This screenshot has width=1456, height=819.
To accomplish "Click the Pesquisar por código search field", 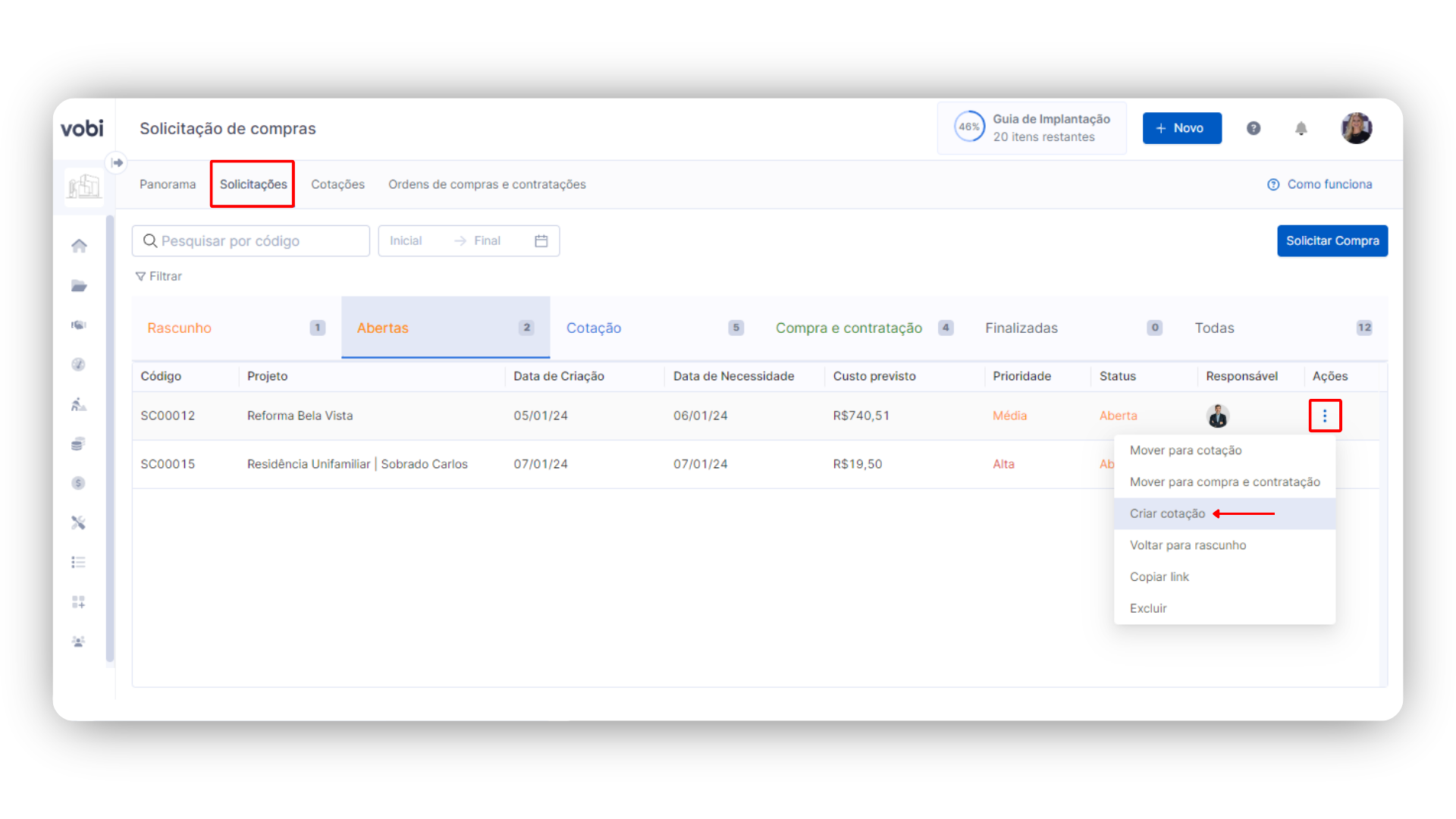I will coord(250,240).
